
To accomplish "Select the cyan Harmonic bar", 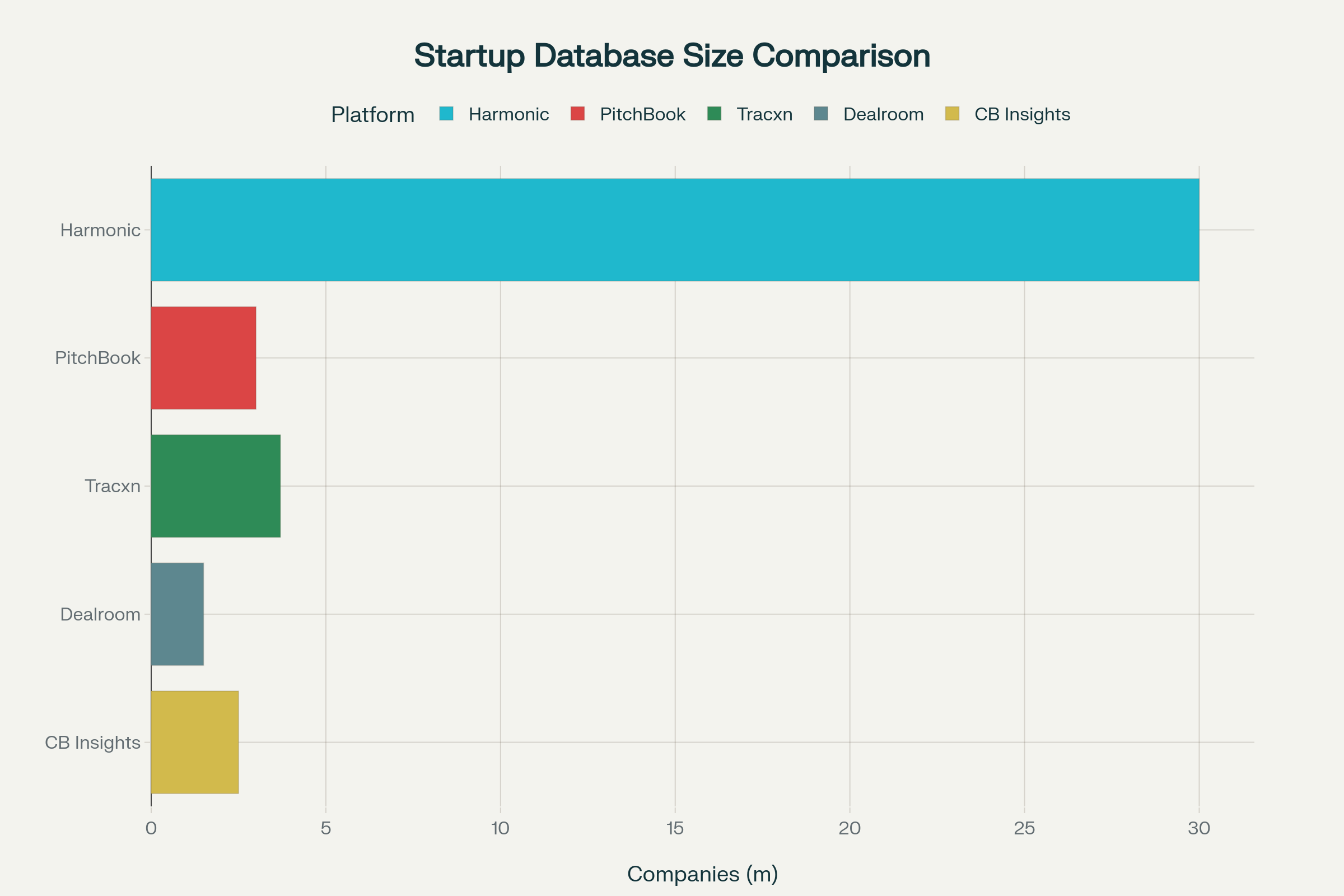I will [x=675, y=230].
